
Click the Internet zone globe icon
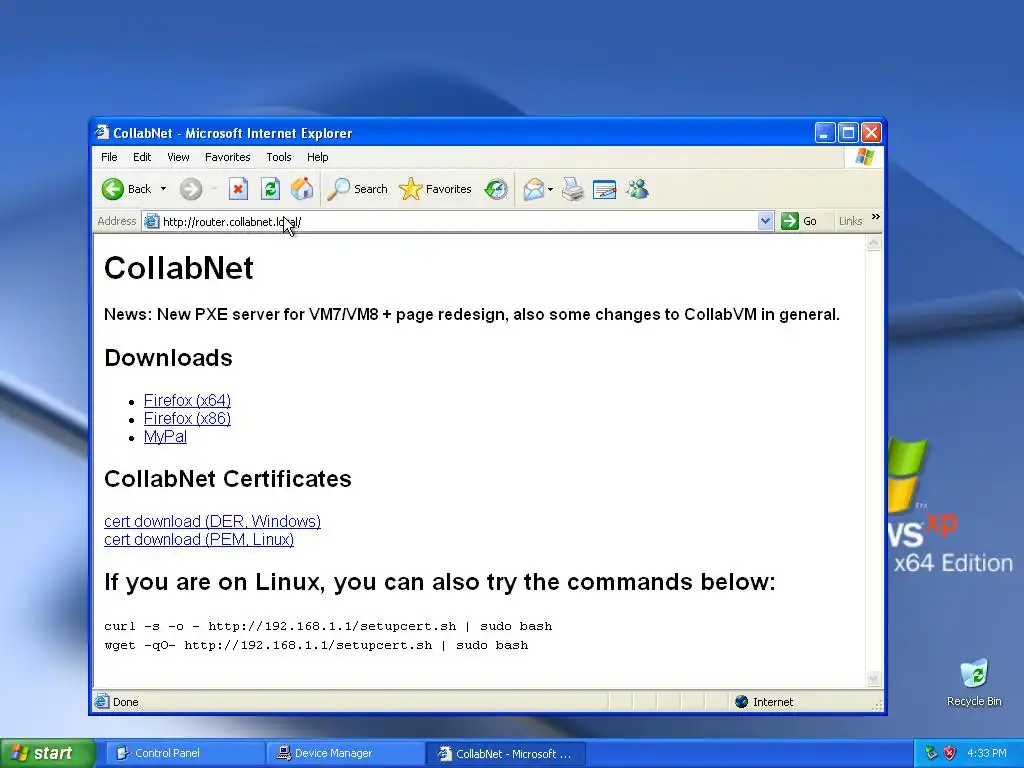[741, 702]
